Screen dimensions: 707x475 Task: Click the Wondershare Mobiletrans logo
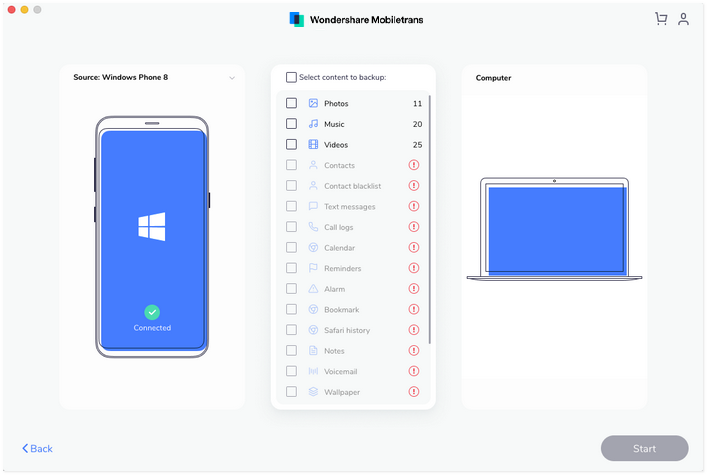point(297,19)
